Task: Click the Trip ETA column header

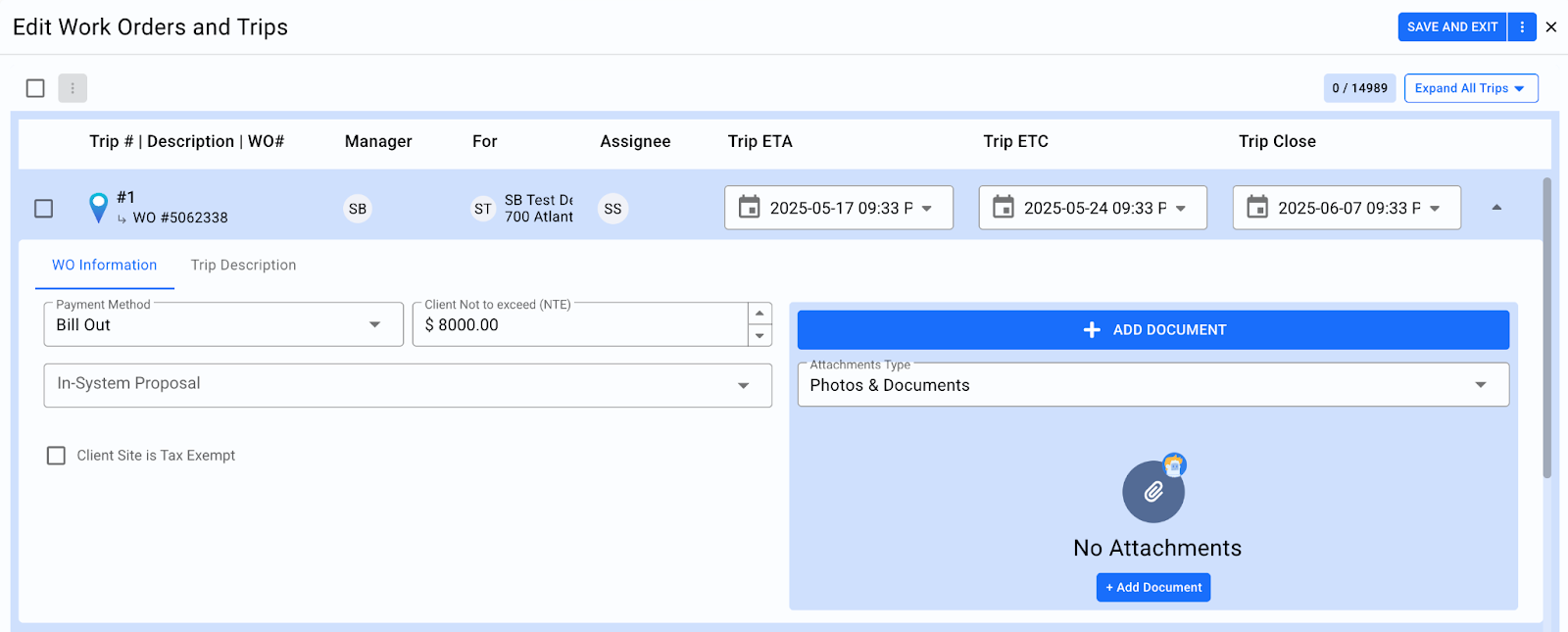Action: click(759, 141)
